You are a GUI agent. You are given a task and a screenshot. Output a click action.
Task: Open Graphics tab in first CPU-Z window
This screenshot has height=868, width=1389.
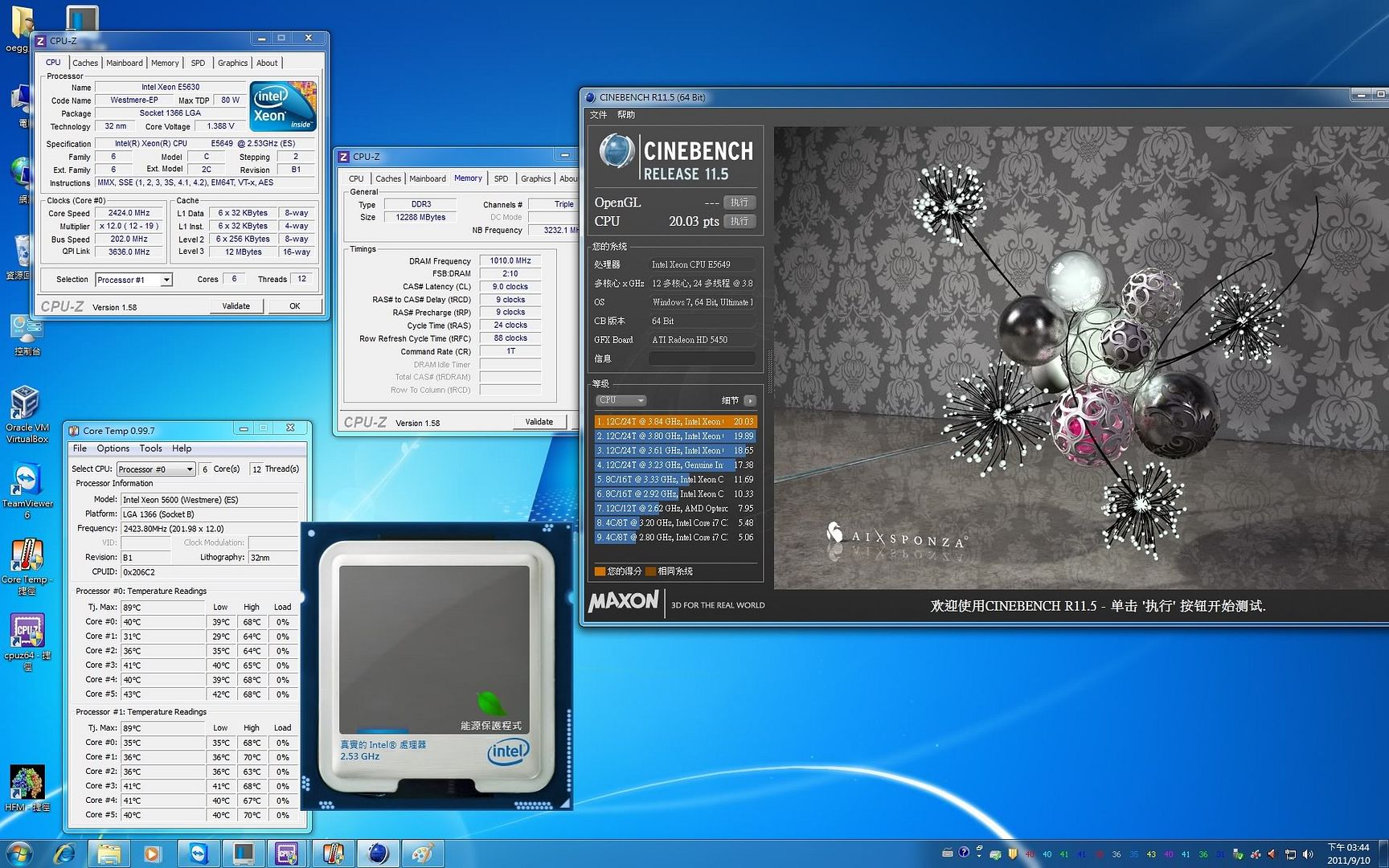232,63
